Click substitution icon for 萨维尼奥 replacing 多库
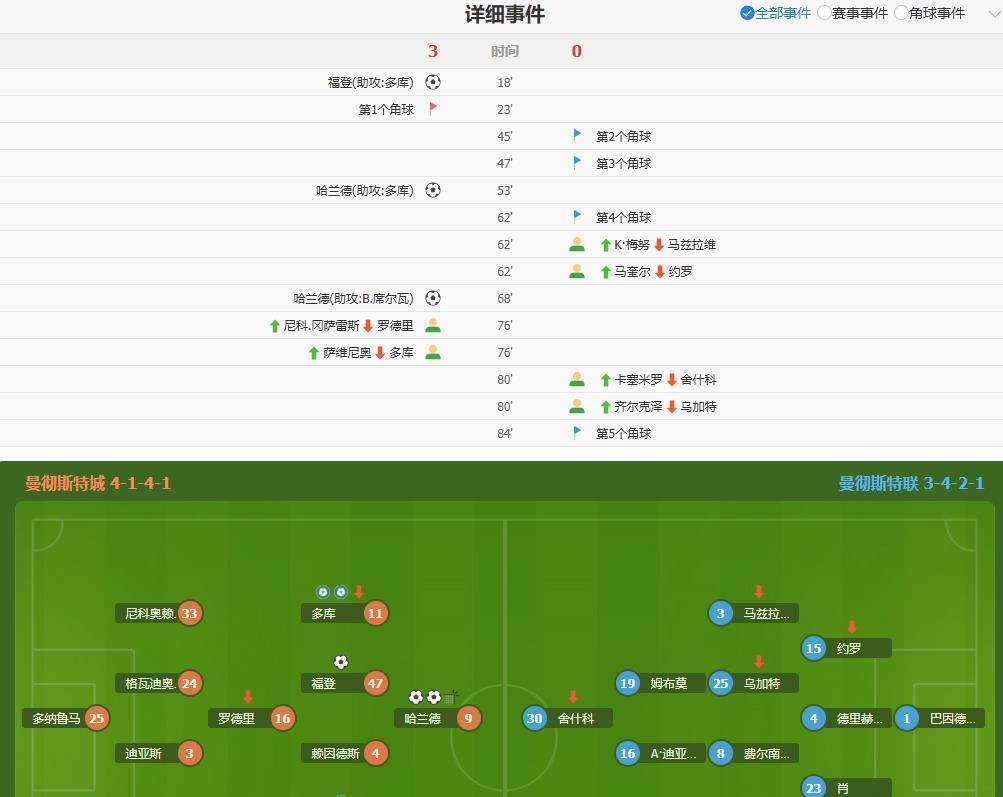 [x=433, y=352]
